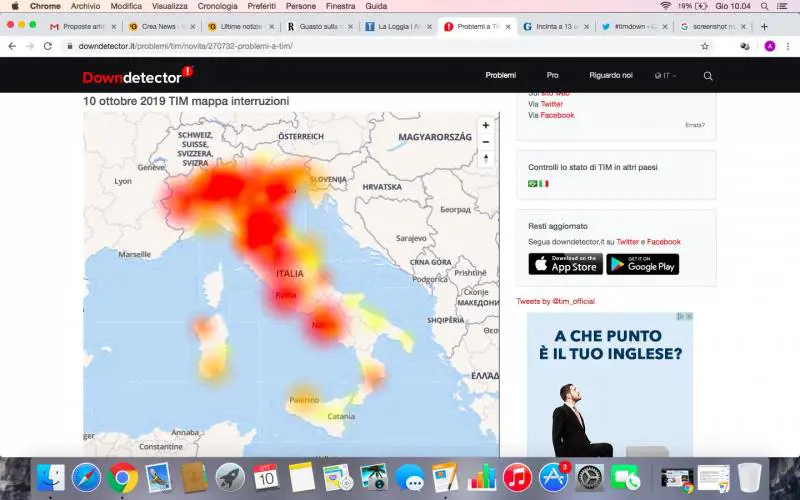800x500 pixels.
Task: Select the Italy flag for TIM
Action: coord(544,184)
